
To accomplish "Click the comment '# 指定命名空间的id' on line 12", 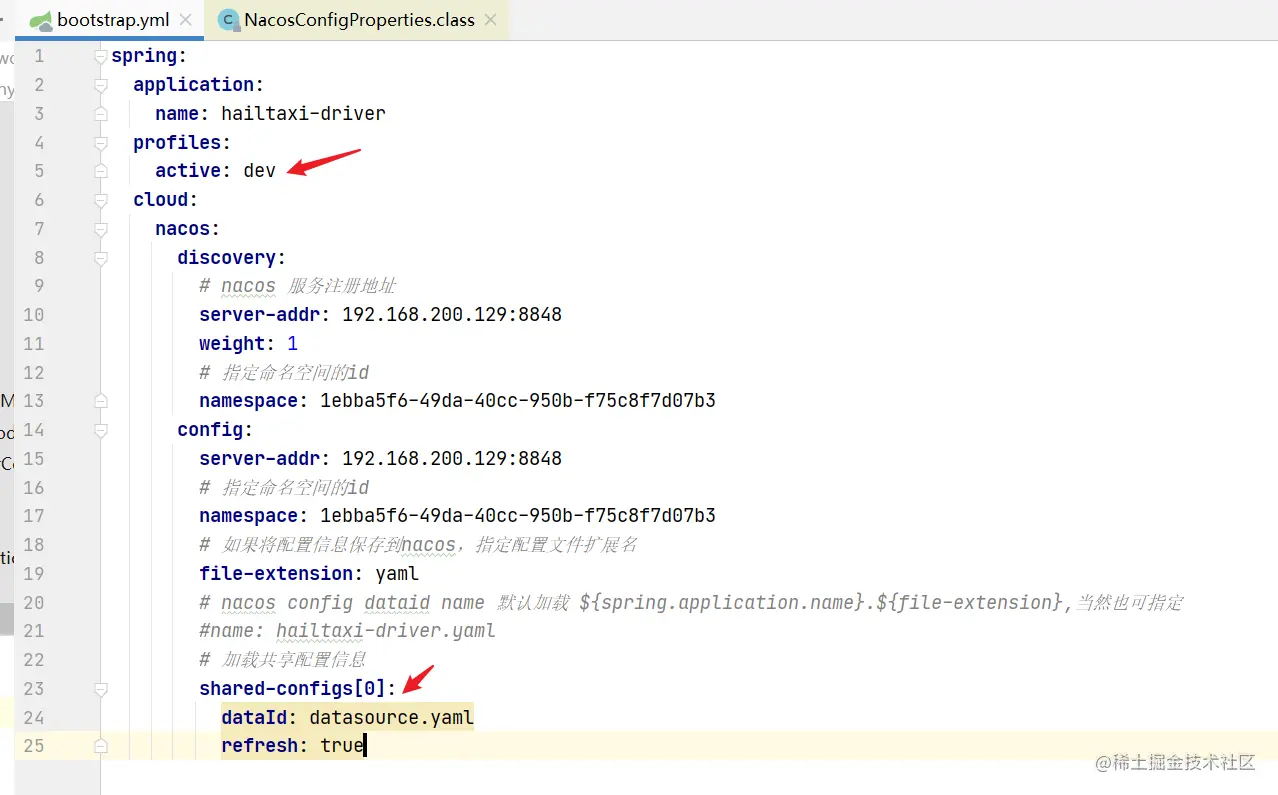I will pyautogui.click(x=284, y=373).
